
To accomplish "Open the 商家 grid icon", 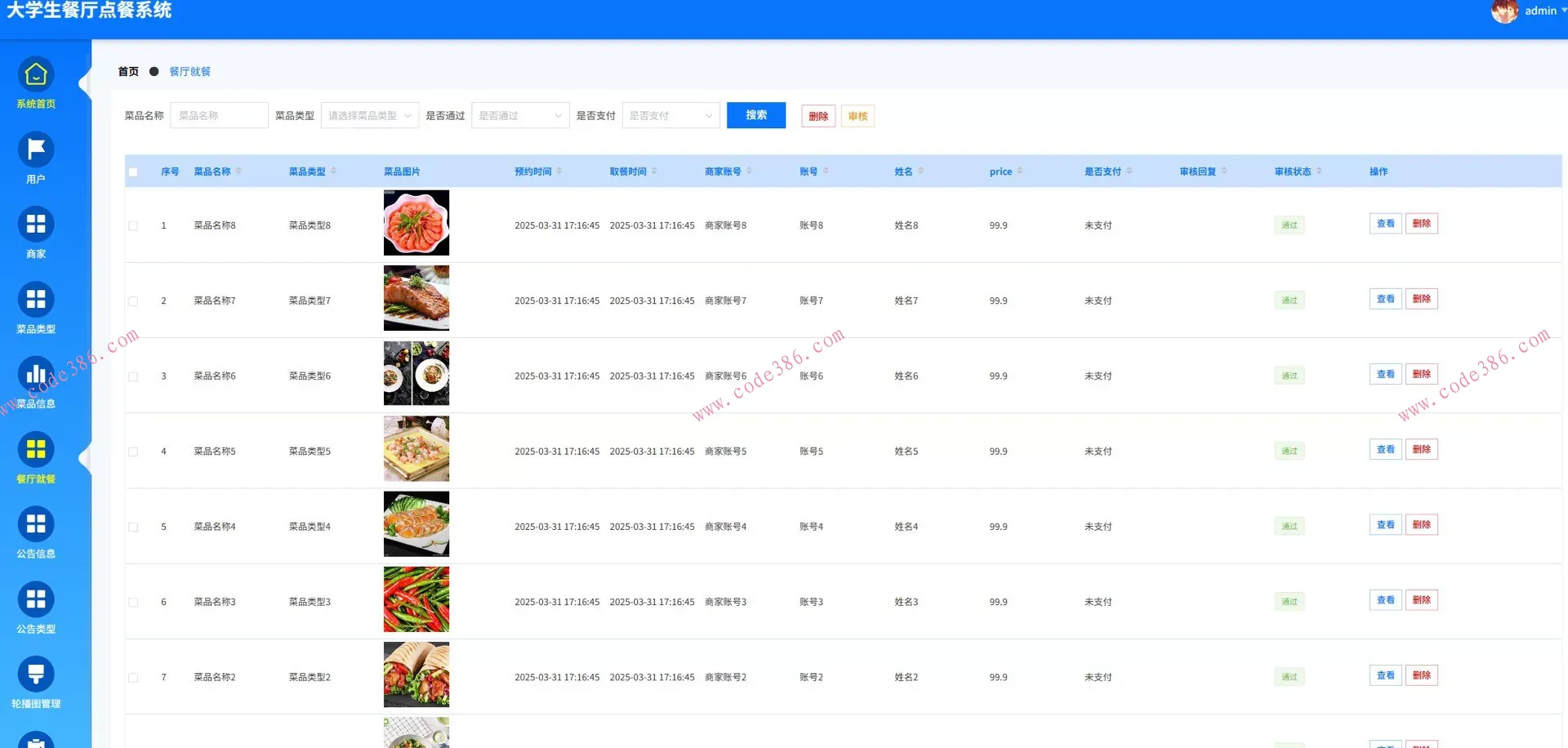I will pos(36,225).
